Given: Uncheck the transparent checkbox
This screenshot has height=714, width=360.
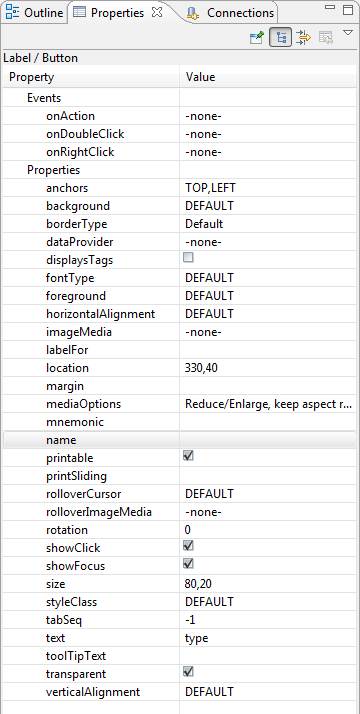Looking at the screenshot, I should [x=188, y=671].
